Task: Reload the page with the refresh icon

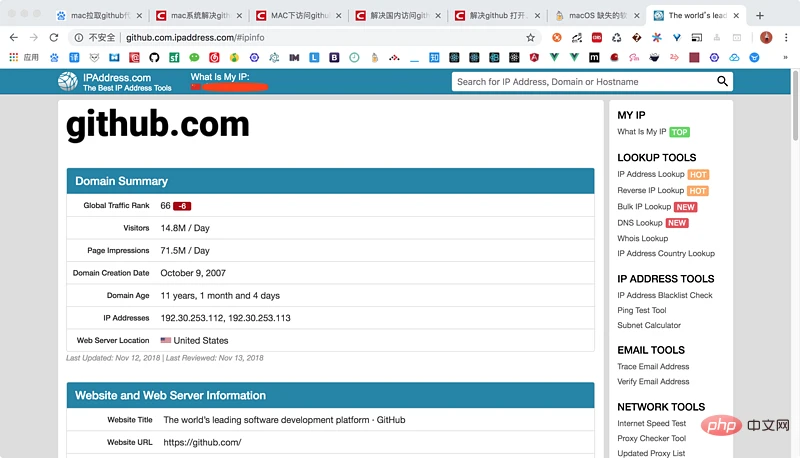Action: coord(54,37)
